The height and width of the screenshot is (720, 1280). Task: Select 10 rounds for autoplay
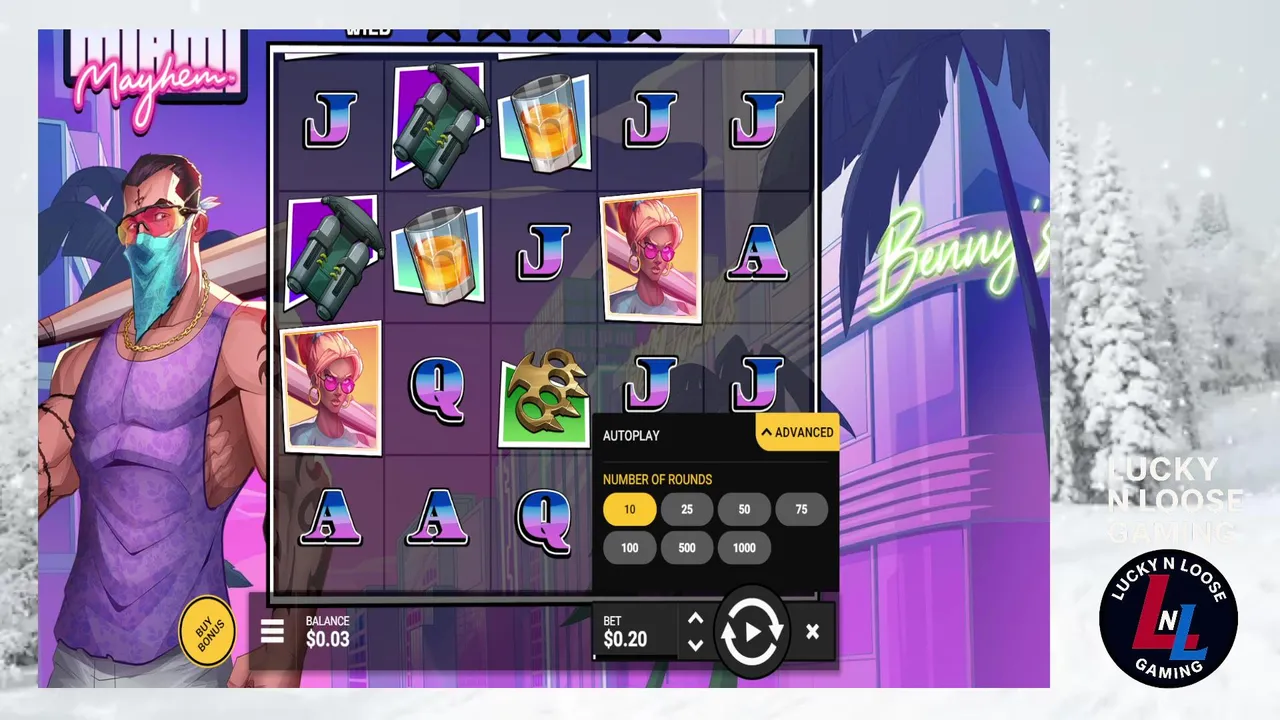point(629,509)
